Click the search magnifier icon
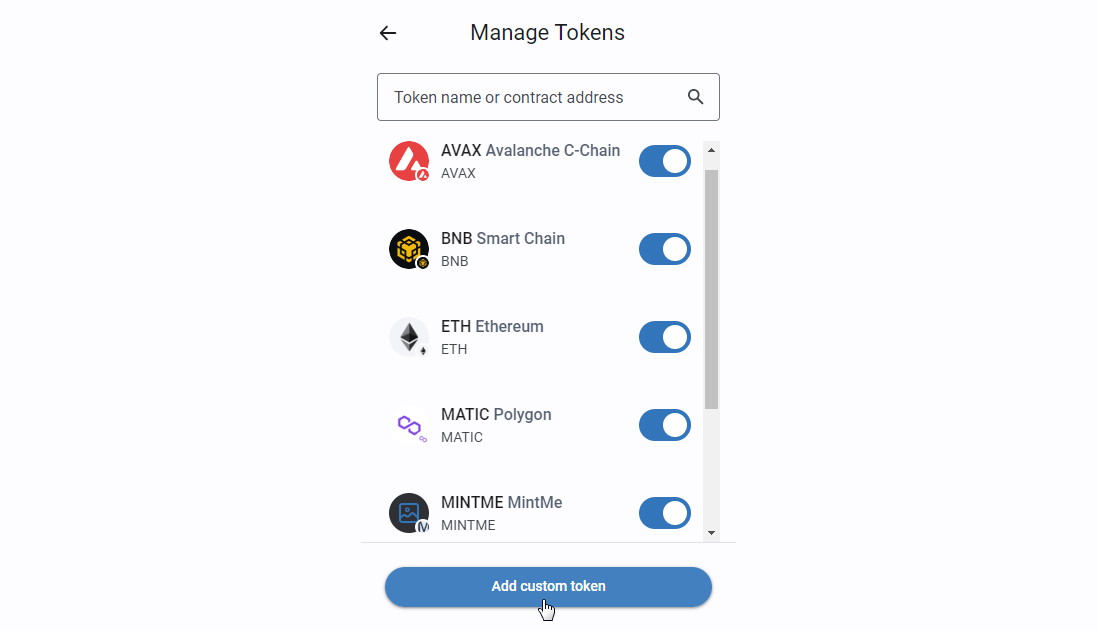Viewport: 1097px width, 631px height. tap(696, 97)
